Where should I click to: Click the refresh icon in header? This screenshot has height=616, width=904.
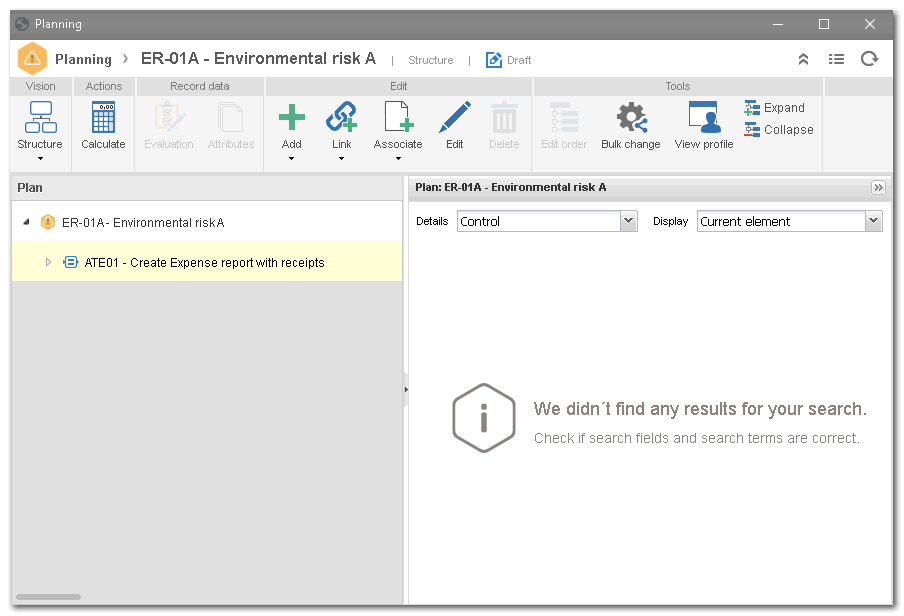click(869, 59)
